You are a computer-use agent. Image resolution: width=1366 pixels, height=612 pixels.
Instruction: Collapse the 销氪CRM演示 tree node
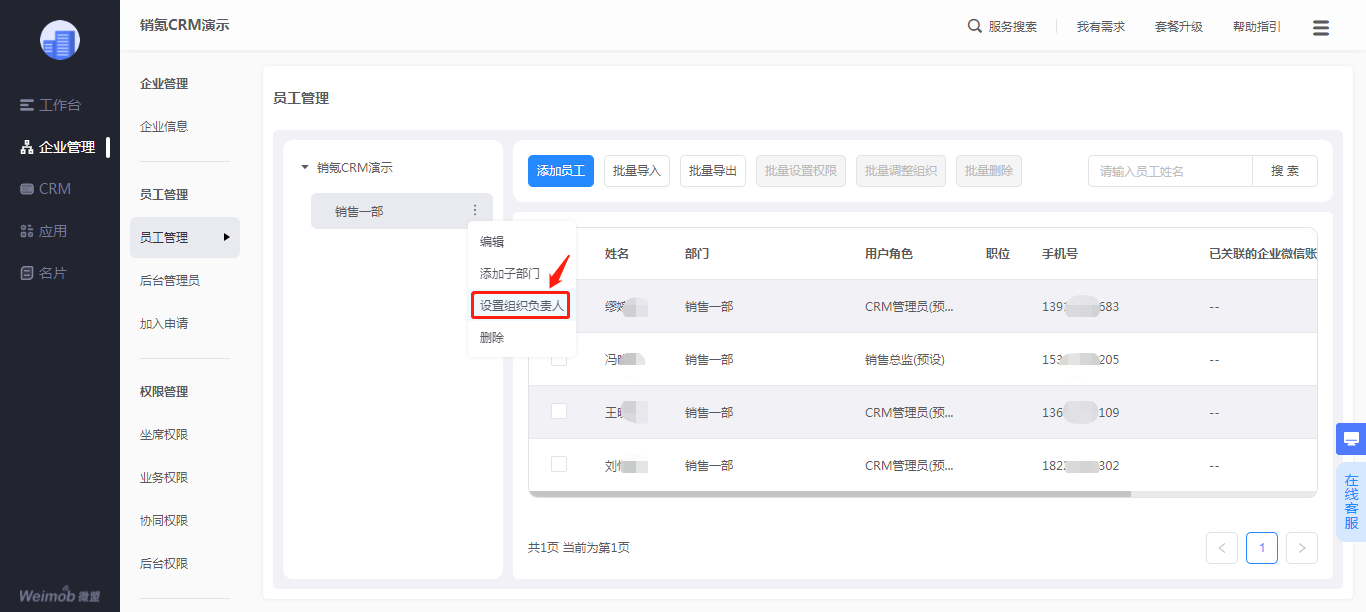[305, 168]
